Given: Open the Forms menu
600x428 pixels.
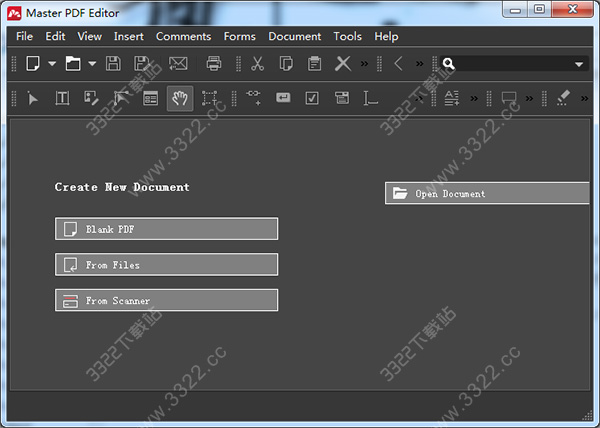Looking at the screenshot, I should click(240, 37).
